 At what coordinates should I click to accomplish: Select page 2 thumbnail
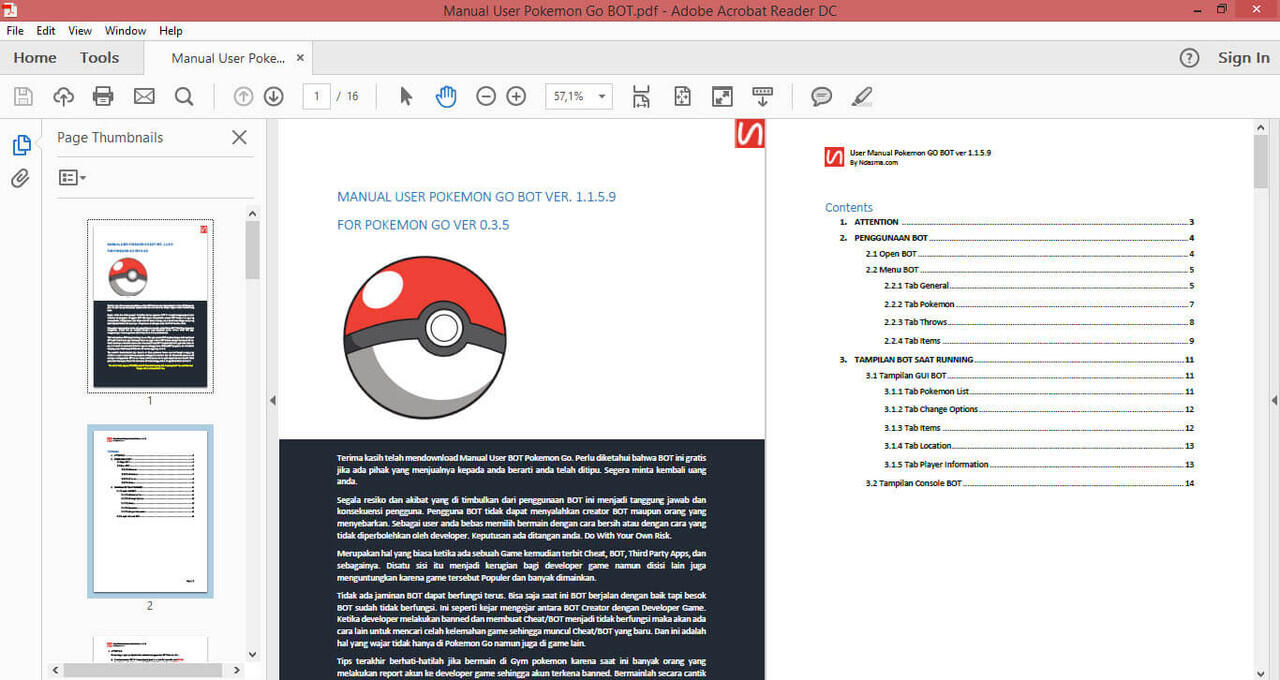point(150,511)
